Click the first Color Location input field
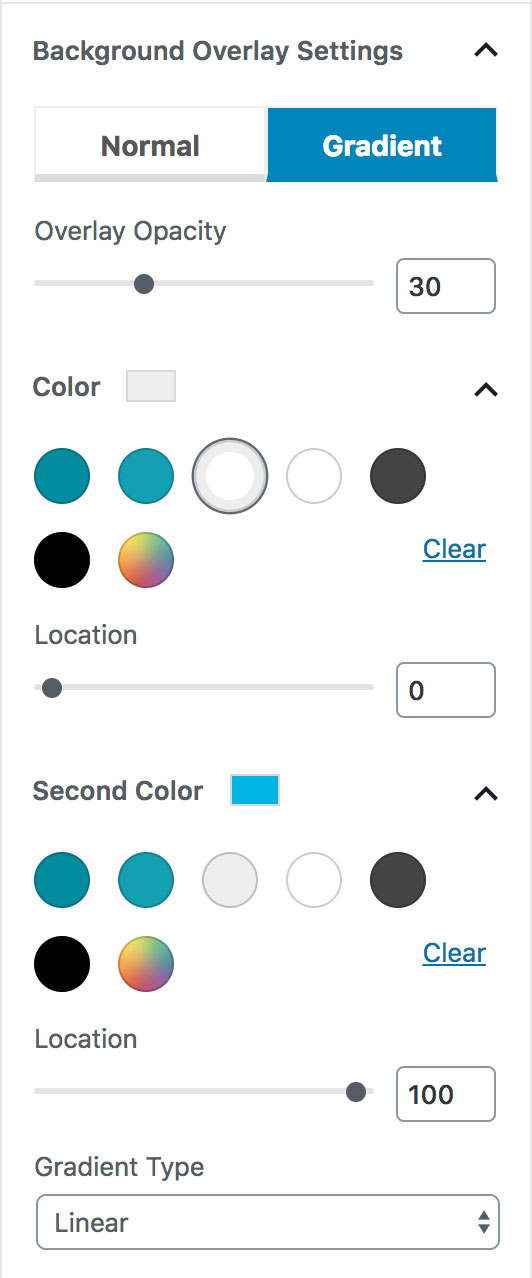 tap(446, 690)
